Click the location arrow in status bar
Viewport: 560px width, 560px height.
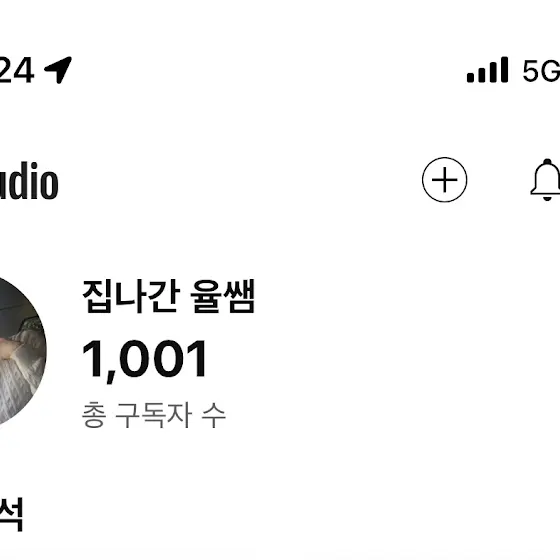tap(58, 70)
